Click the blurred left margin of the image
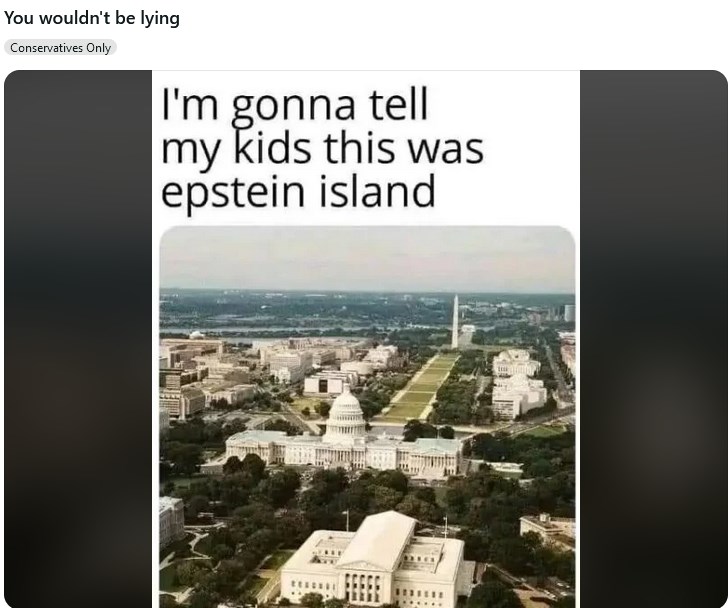 [78, 339]
